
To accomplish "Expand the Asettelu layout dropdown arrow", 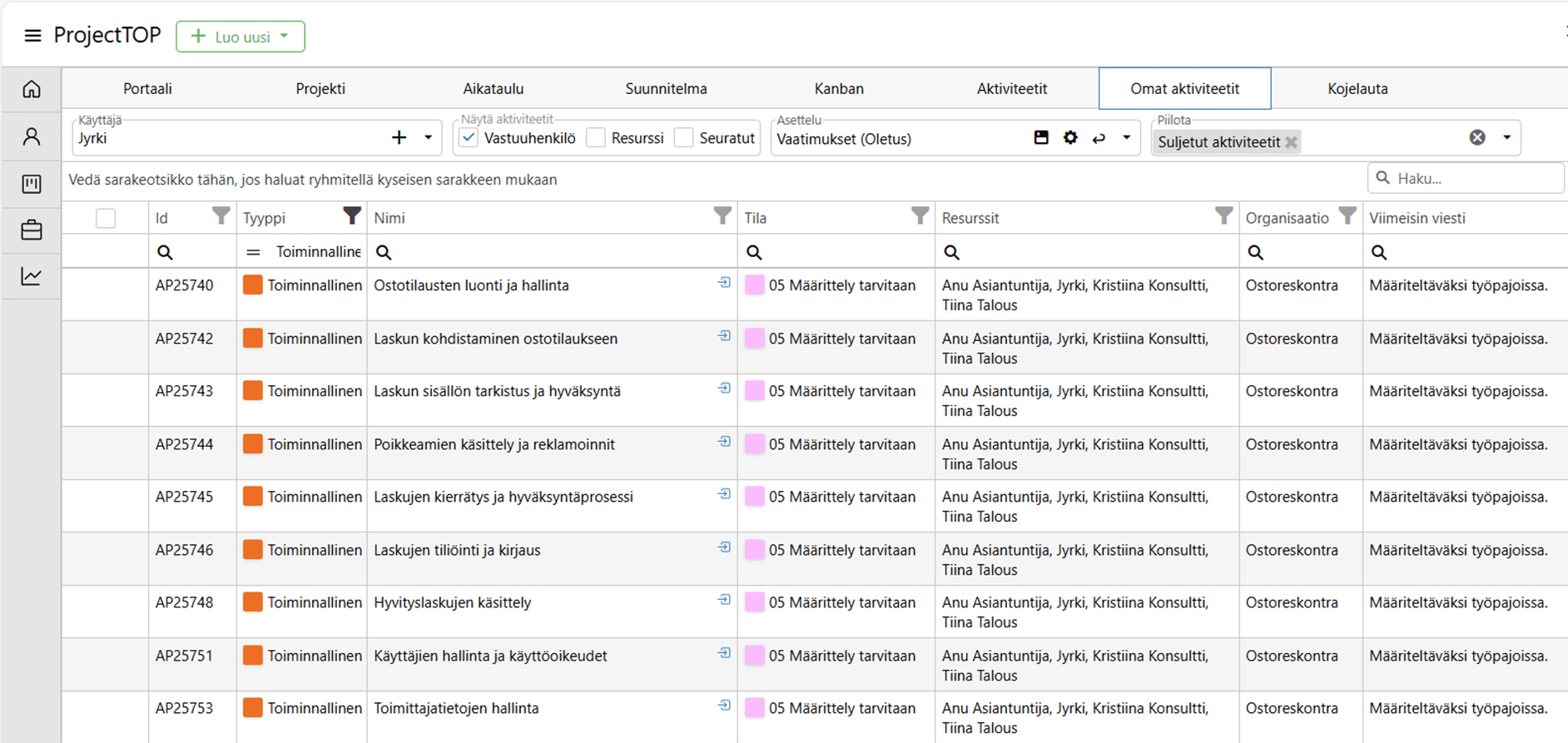I will pos(1126,138).
